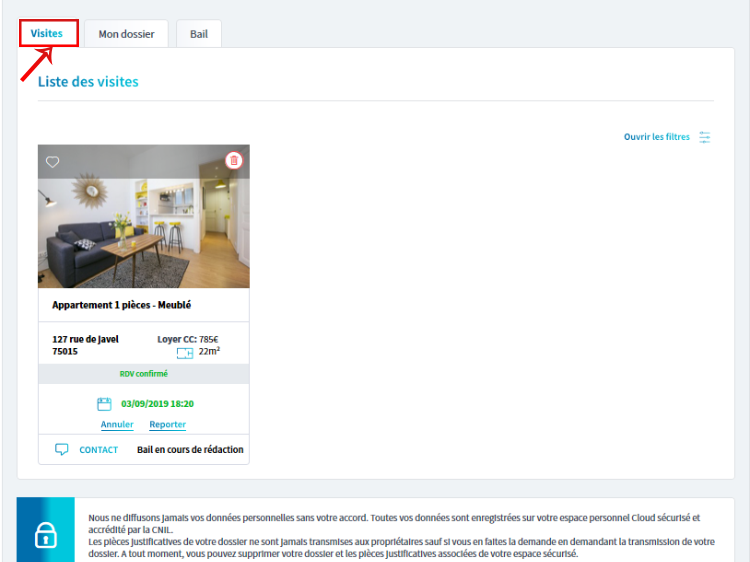This screenshot has height=562, width=750.
Task: Click the calendar icon beside visit date
Action: tap(104, 404)
